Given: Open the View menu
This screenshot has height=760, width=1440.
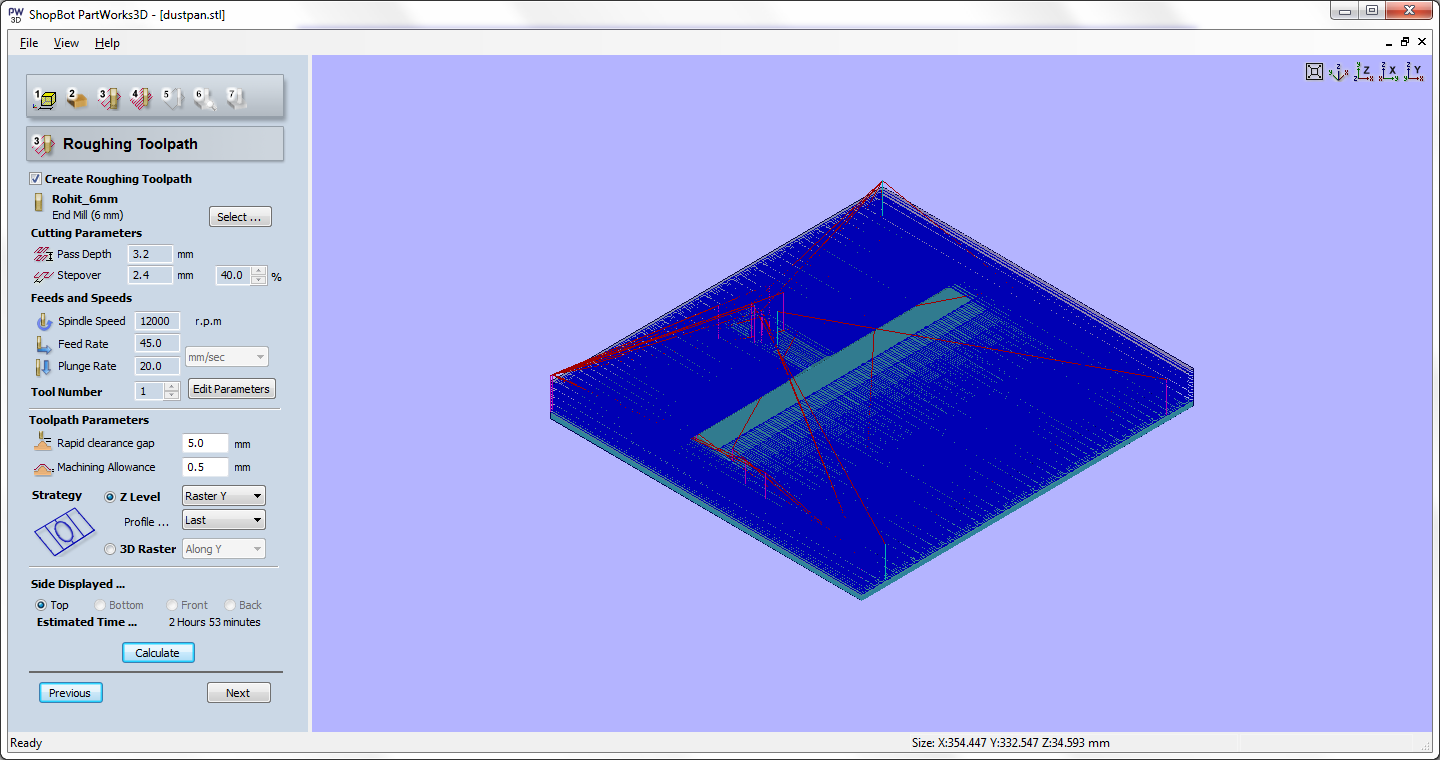Looking at the screenshot, I should click(x=66, y=43).
